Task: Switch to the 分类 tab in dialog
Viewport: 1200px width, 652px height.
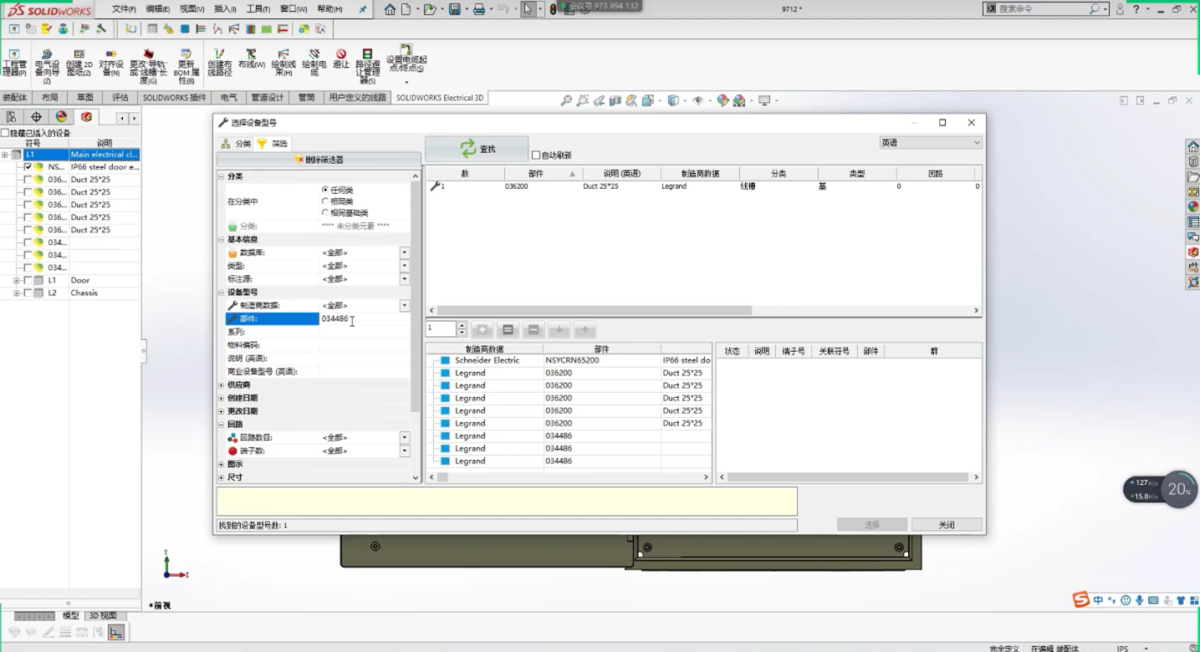Action: click(x=237, y=144)
